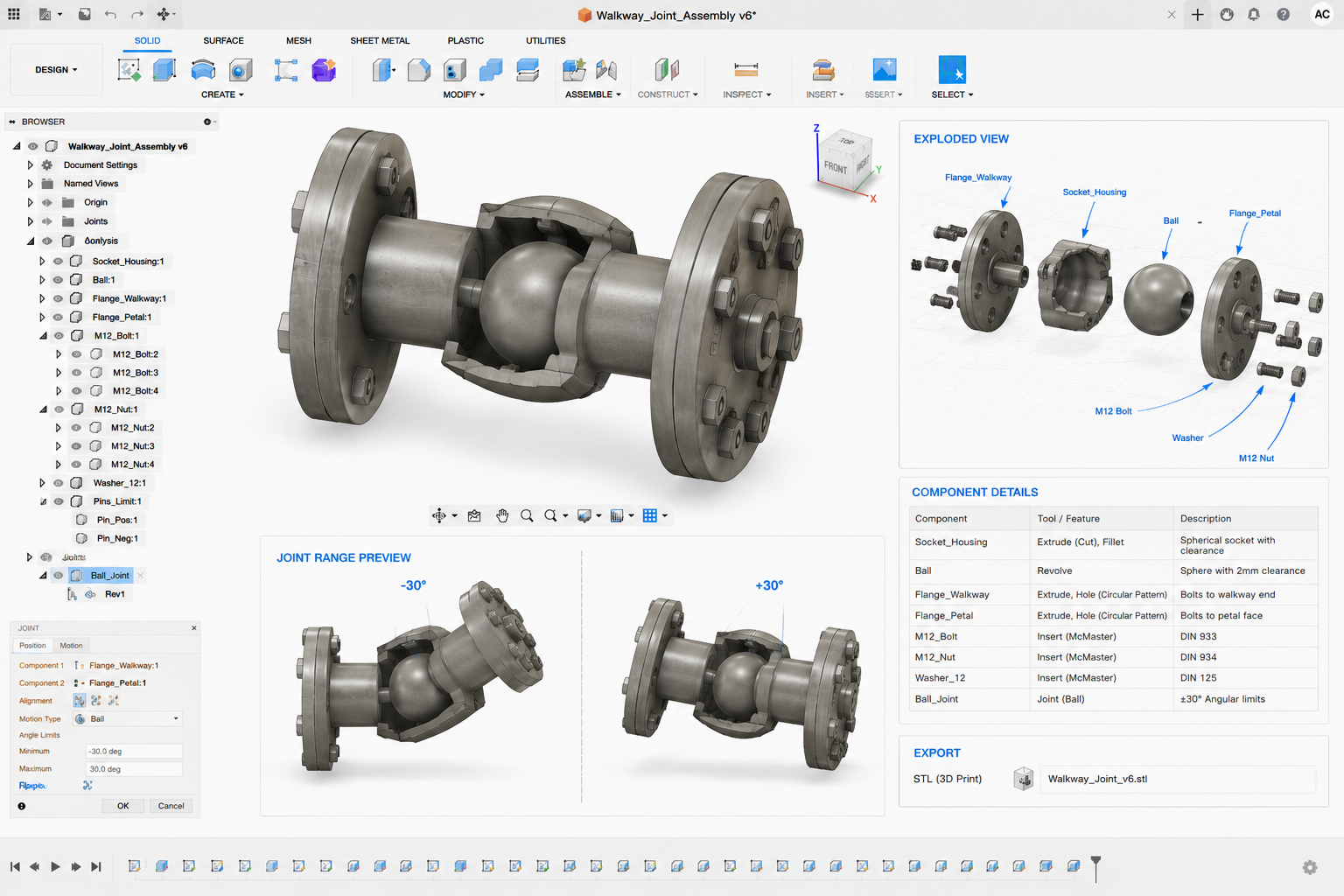This screenshot has width=1344, height=896.
Task: Click the Select tool icon
Action: [x=952, y=70]
